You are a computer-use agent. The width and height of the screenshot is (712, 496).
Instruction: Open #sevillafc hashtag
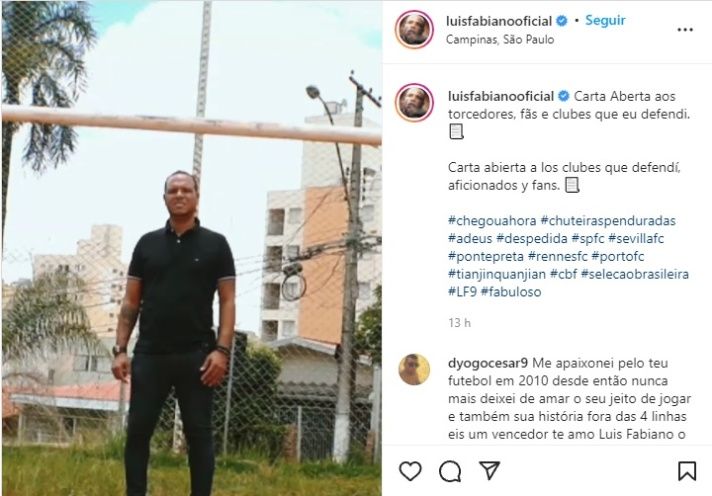click(x=636, y=238)
